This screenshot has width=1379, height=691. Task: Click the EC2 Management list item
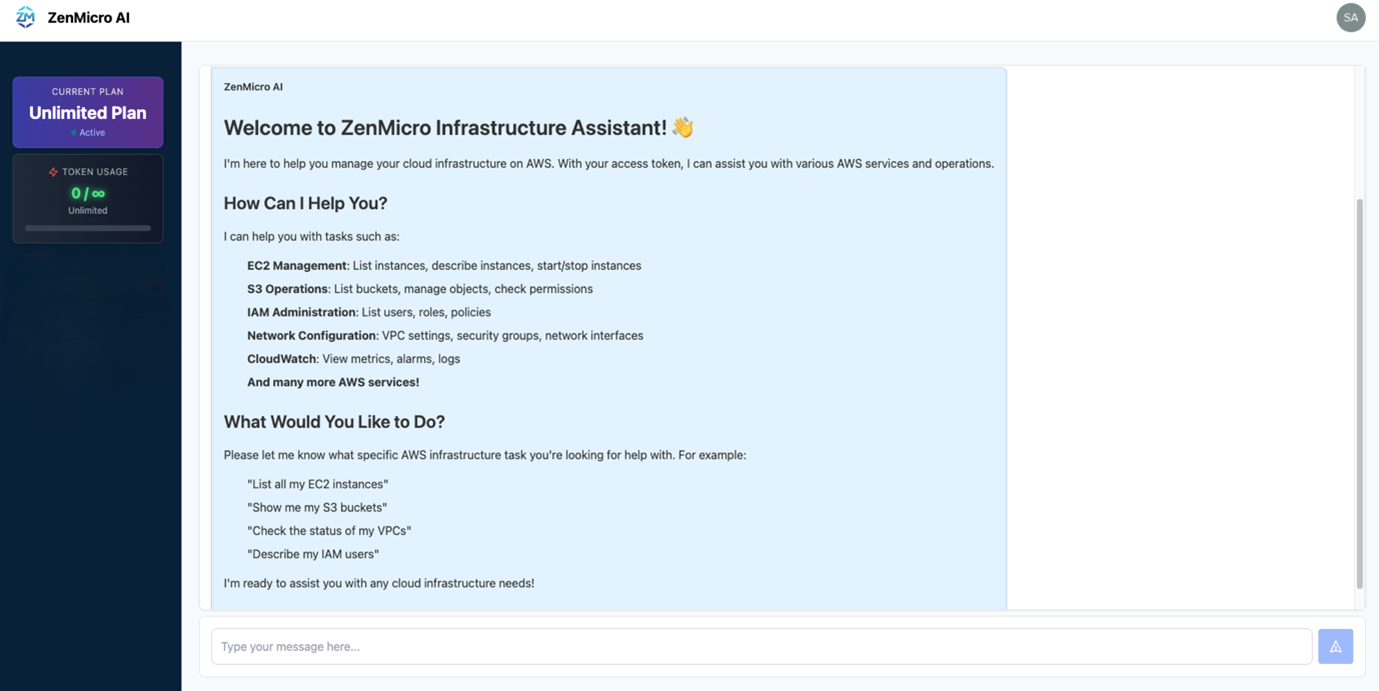pyautogui.click(x=444, y=266)
